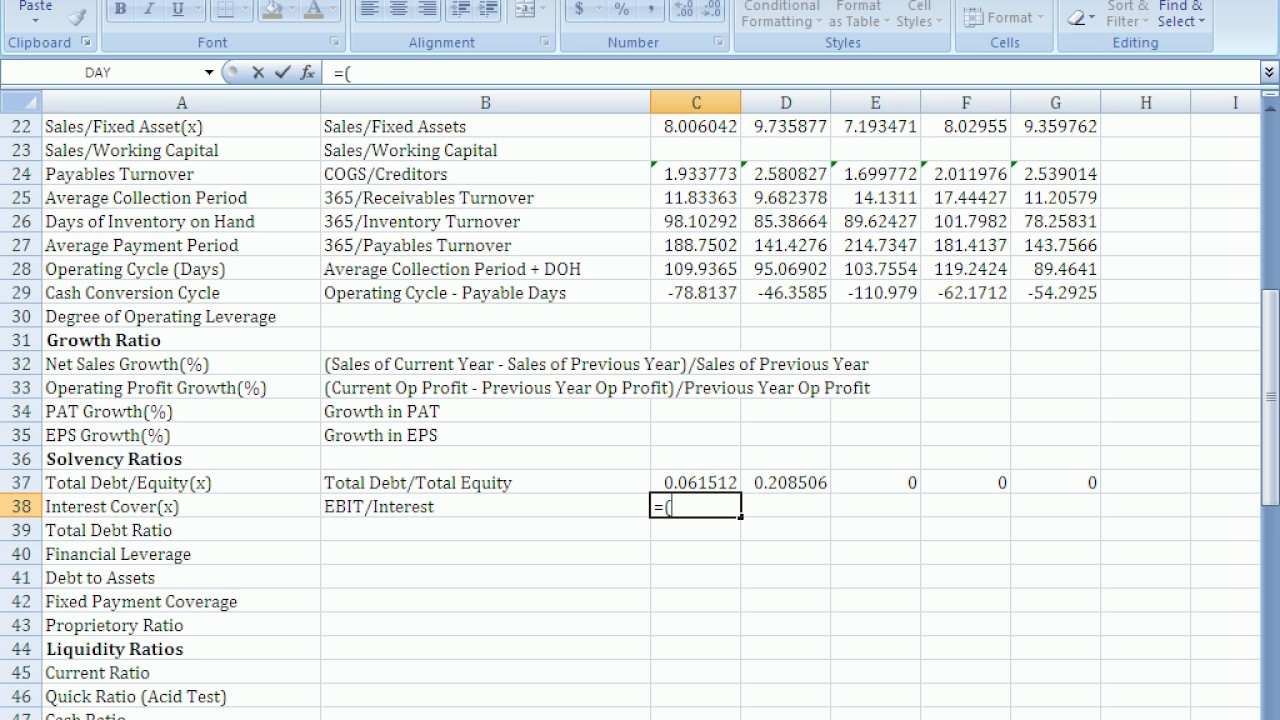Image resolution: width=1280 pixels, height=720 pixels.
Task: Select column H header
Action: tap(1145, 102)
